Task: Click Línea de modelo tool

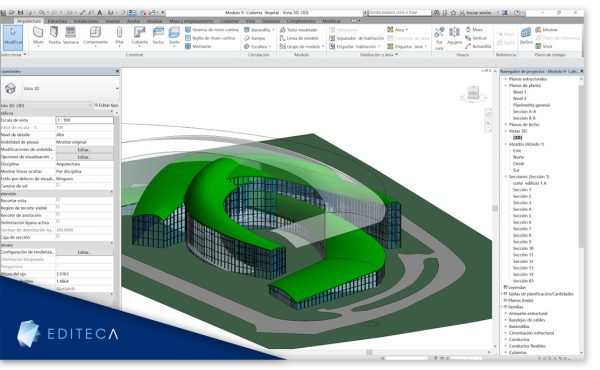Action: 299,38
